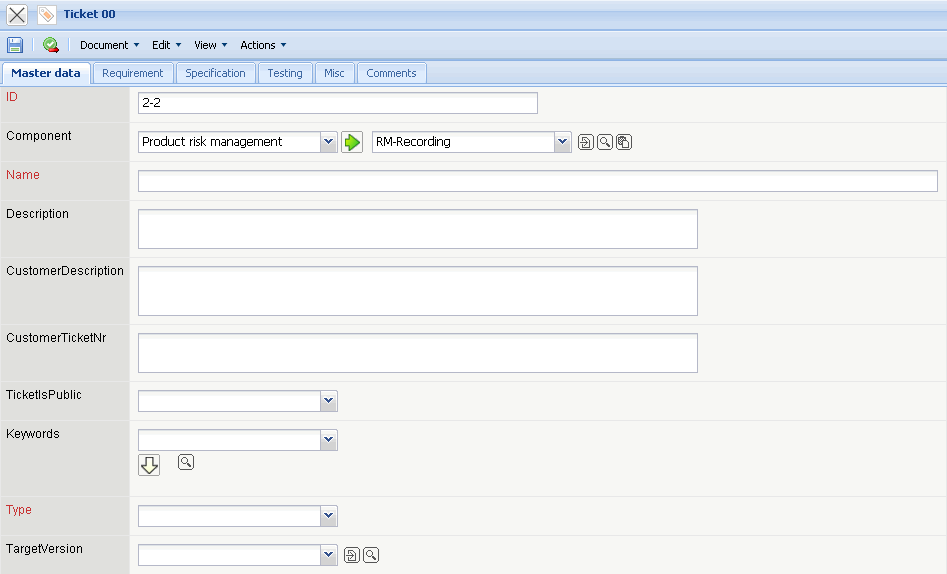Image resolution: width=947 pixels, height=574 pixels.
Task: Open the RM-Recording combo box
Action: coord(562,142)
